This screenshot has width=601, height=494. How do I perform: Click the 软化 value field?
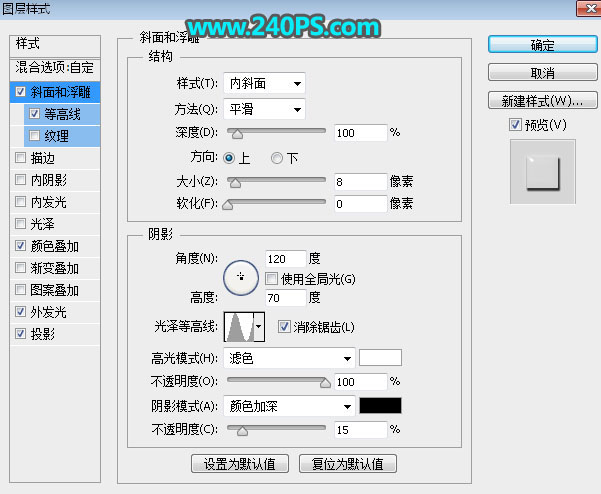(360, 204)
